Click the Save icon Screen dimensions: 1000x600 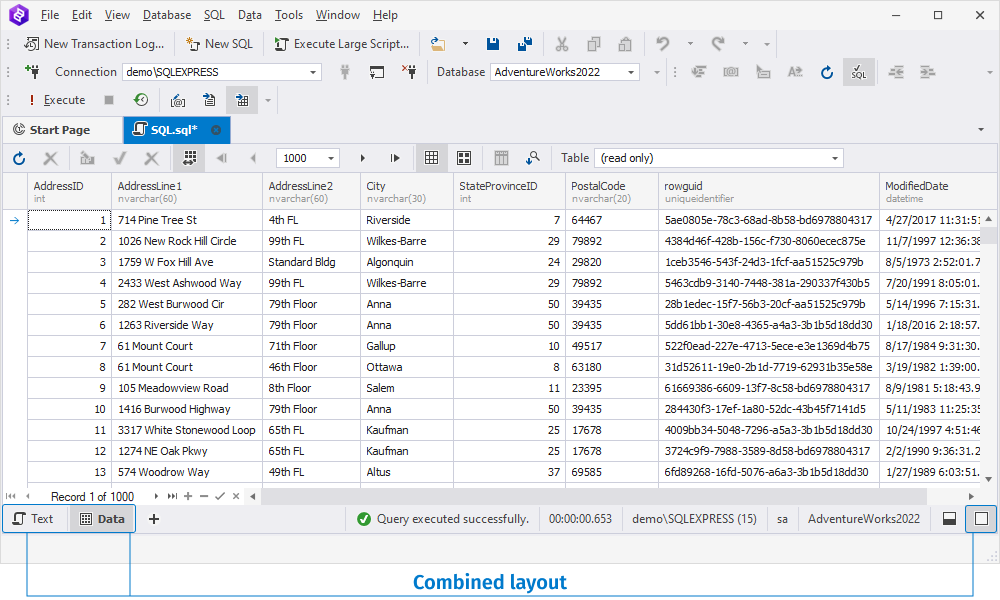click(492, 44)
